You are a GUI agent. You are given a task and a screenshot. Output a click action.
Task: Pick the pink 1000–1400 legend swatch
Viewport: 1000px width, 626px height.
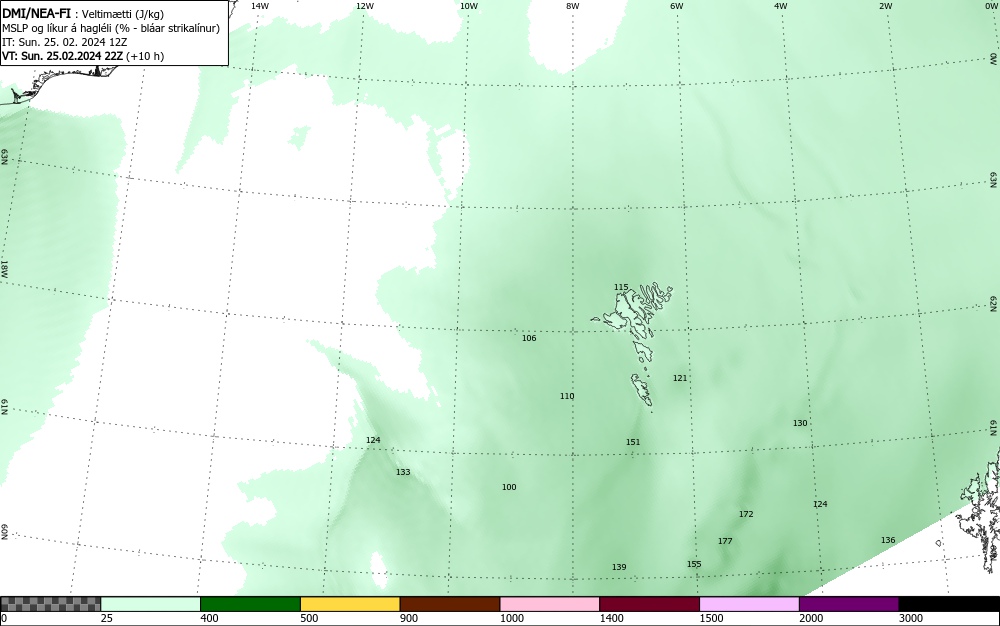(x=550, y=604)
